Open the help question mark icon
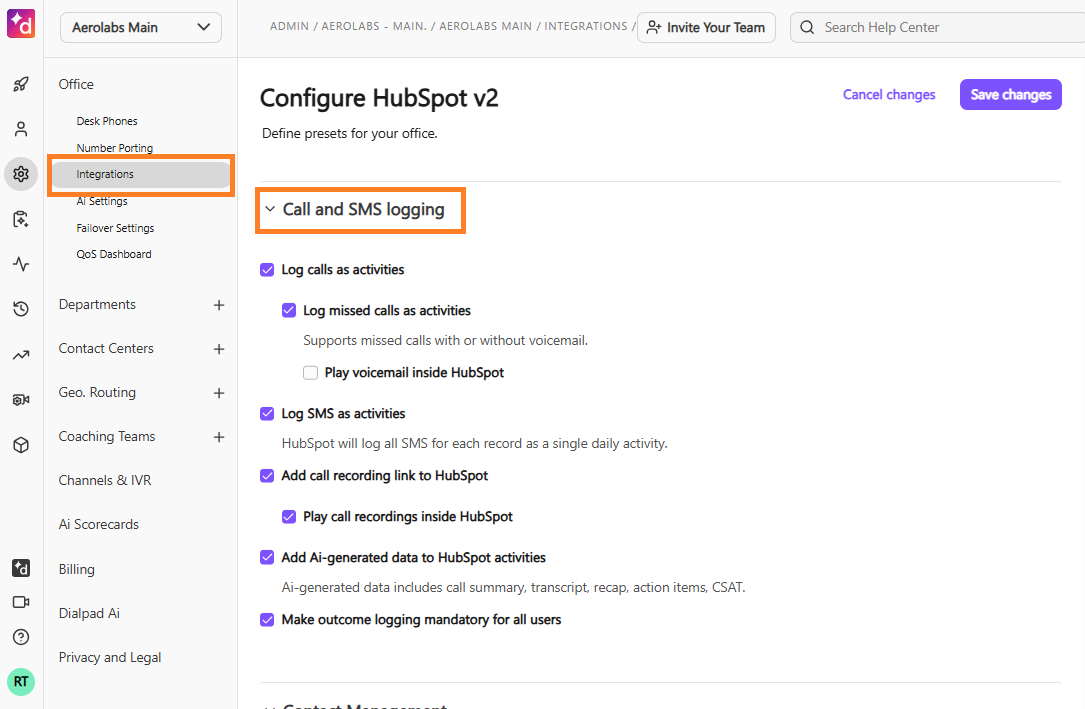The height and width of the screenshot is (709, 1085). tap(21, 637)
